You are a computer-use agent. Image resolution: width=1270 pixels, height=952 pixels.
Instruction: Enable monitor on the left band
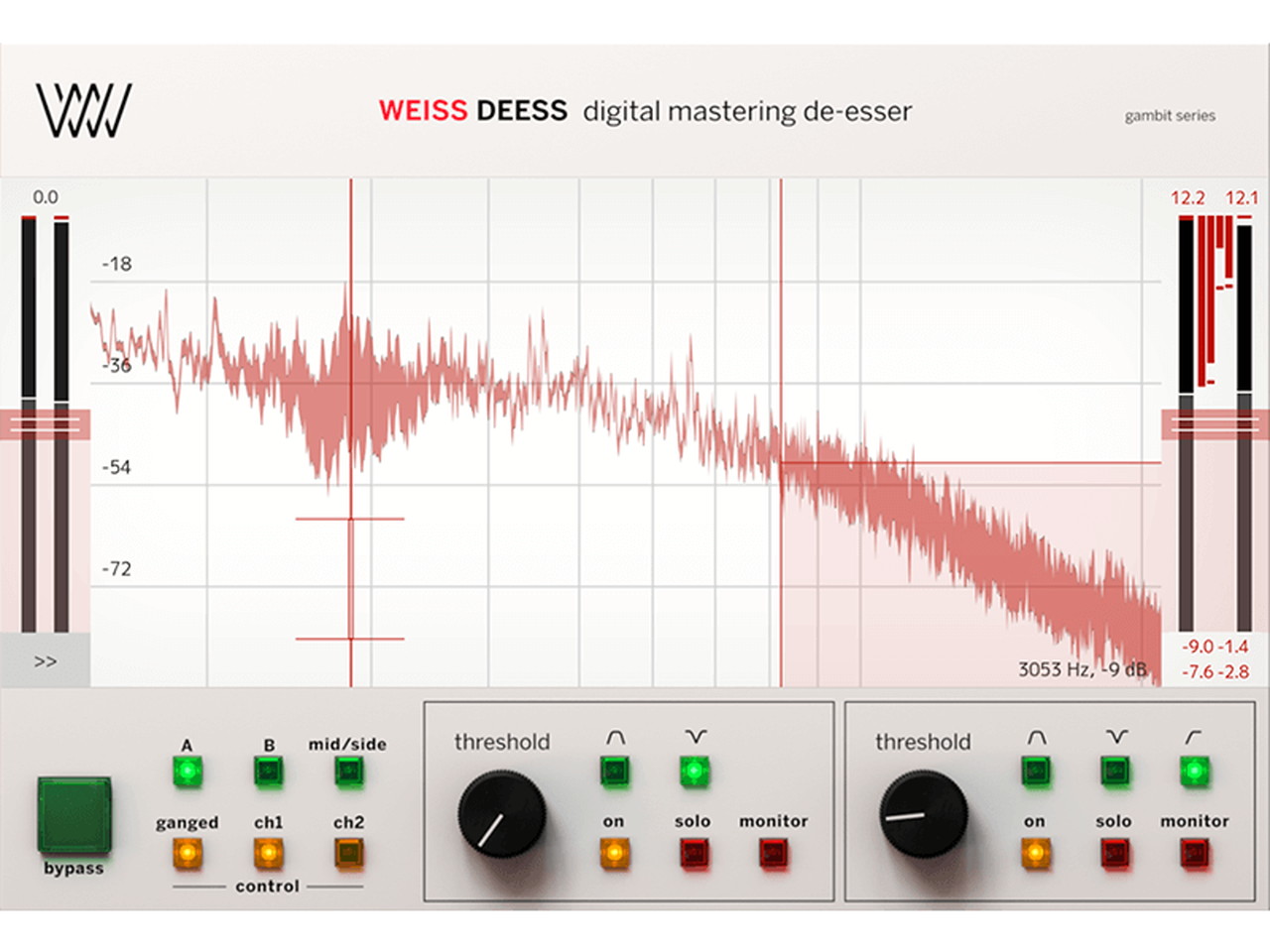(x=773, y=852)
